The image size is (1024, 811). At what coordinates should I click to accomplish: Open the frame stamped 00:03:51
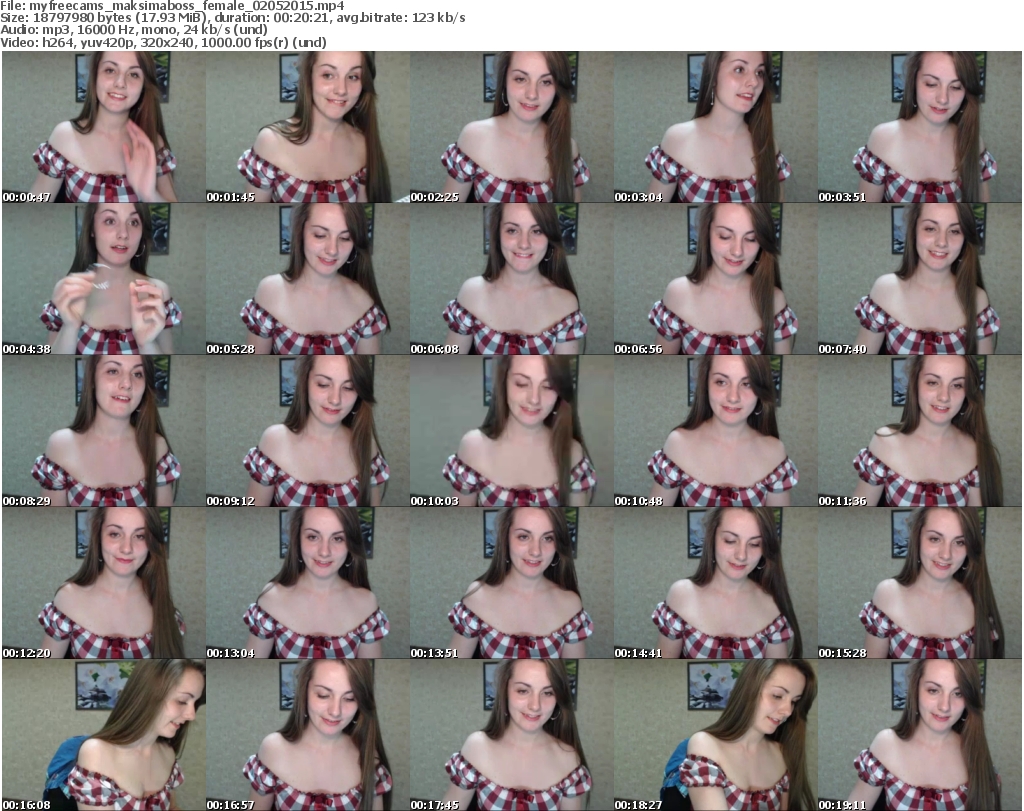tap(920, 127)
